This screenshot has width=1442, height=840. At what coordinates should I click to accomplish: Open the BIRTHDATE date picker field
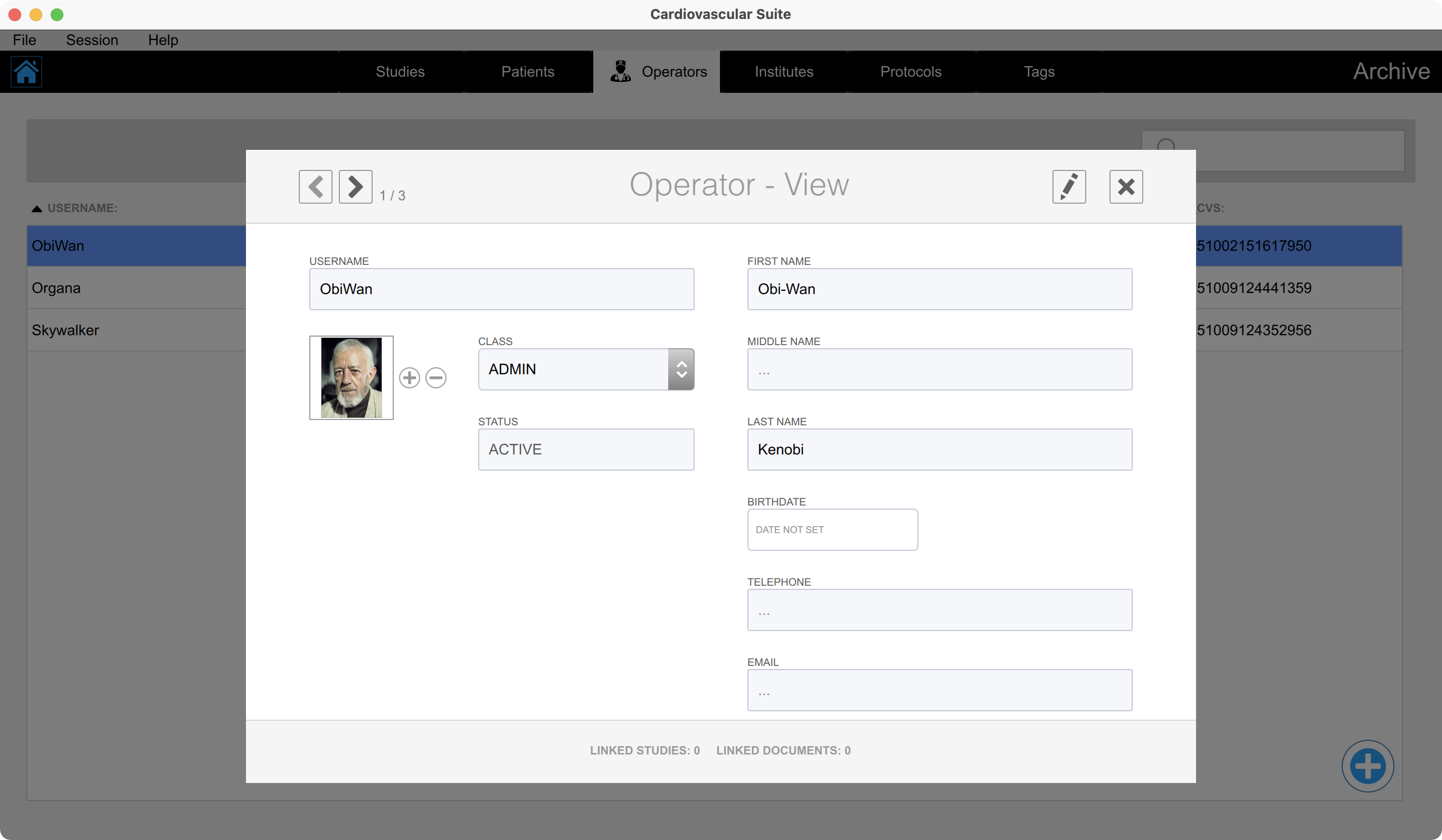coord(832,529)
